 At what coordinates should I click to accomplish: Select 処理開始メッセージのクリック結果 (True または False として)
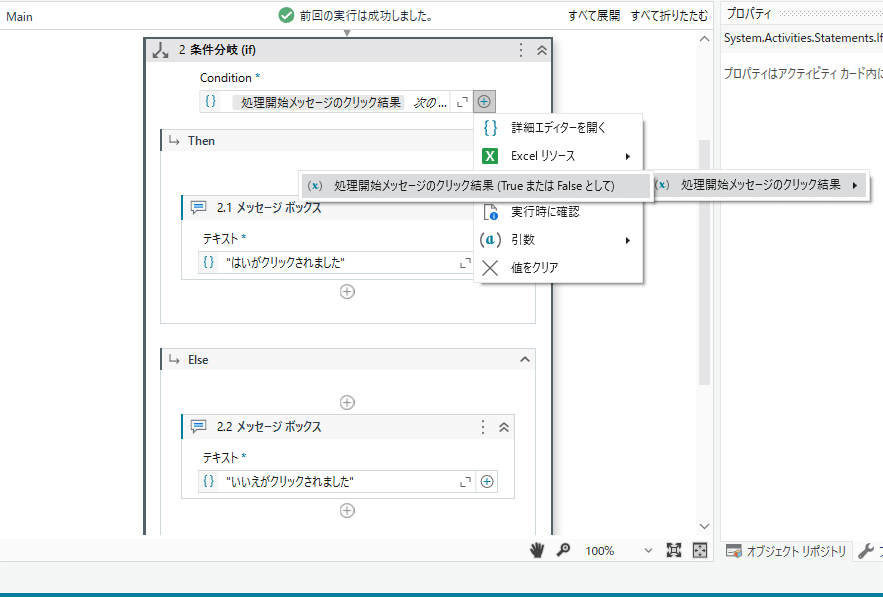pos(476,186)
